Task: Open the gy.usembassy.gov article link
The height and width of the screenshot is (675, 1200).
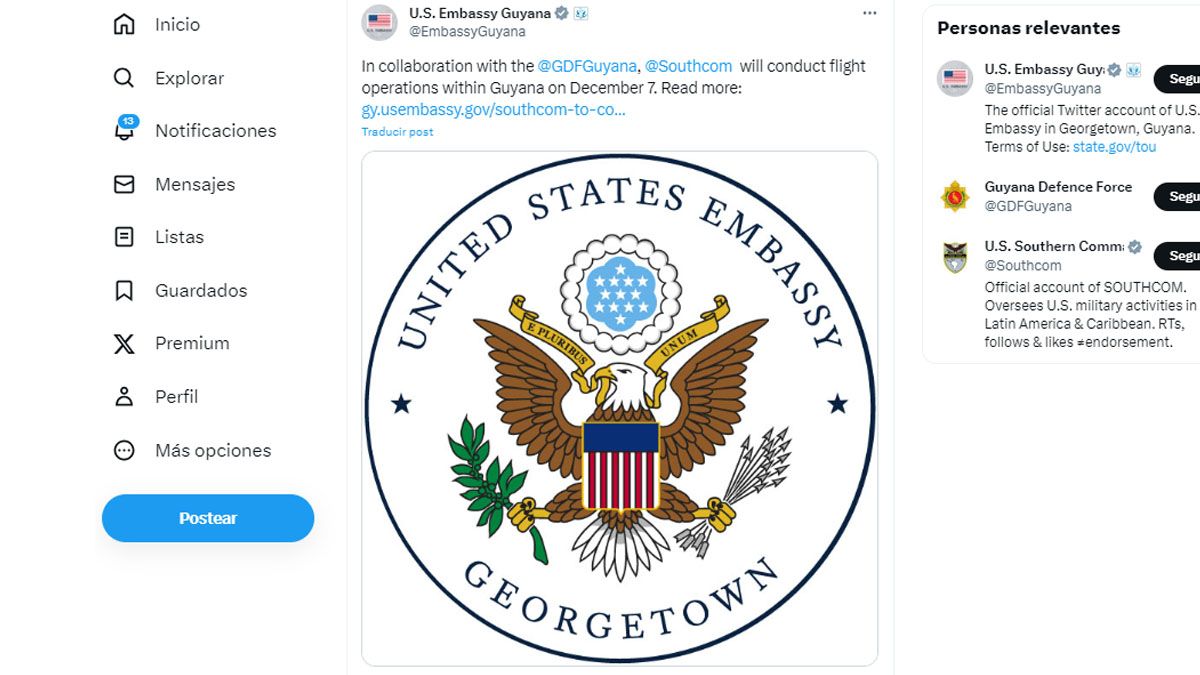Action: (493, 109)
